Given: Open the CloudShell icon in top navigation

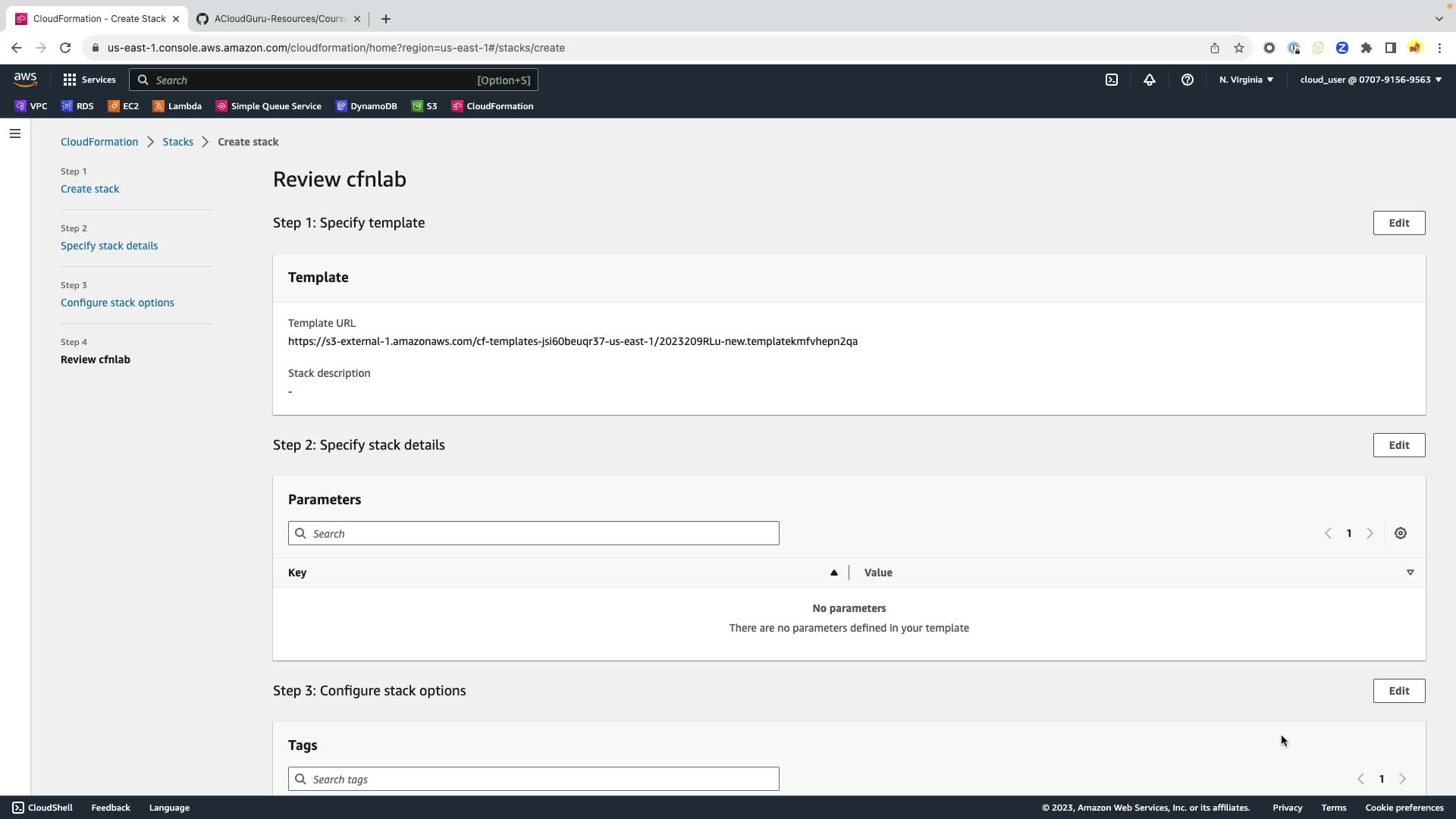Looking at the screenshot, I should click(1111, 80).
